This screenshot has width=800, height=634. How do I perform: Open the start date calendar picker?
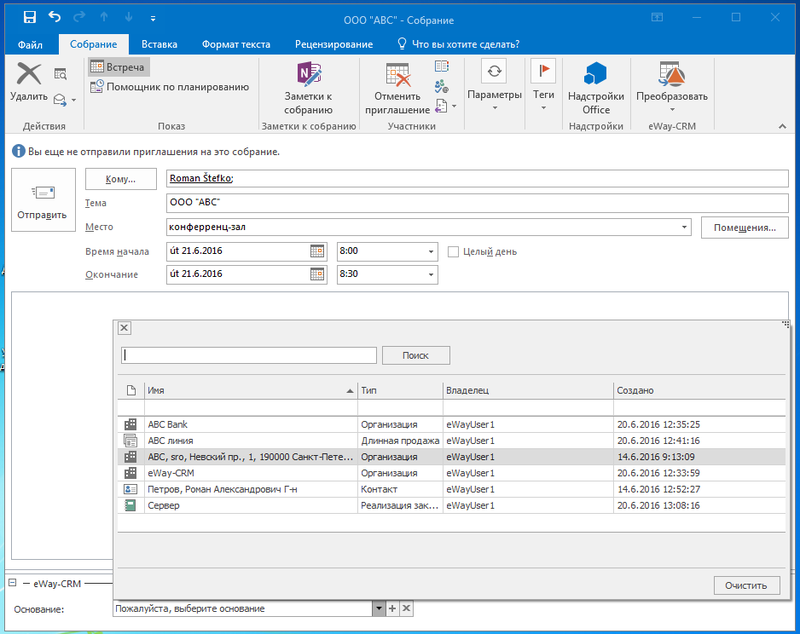(317, 251)
